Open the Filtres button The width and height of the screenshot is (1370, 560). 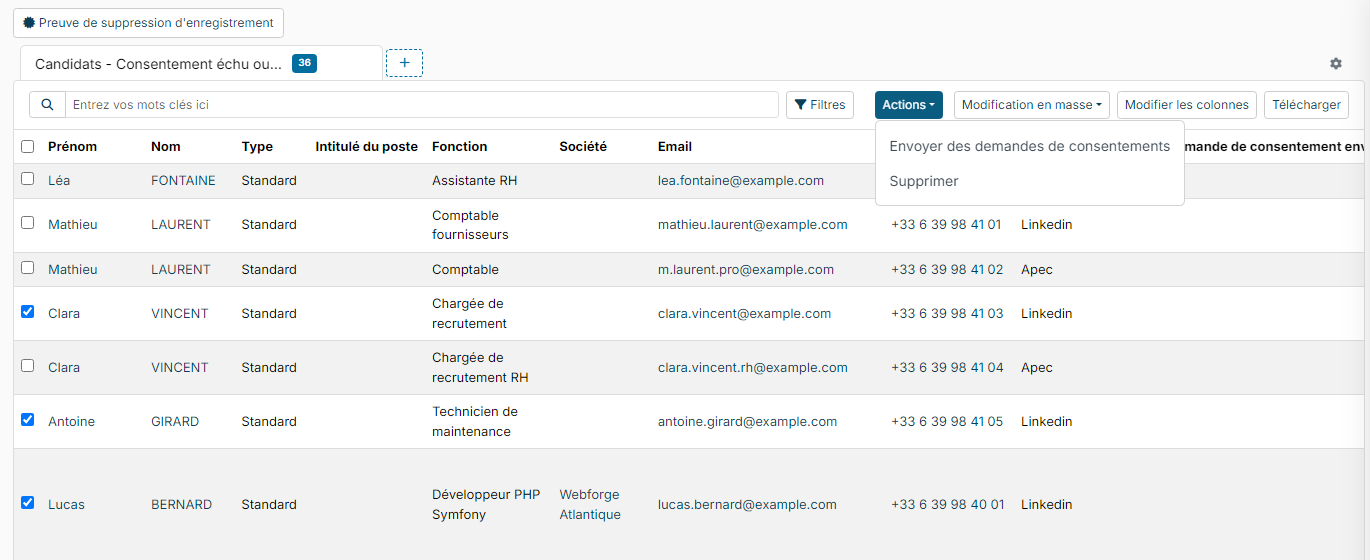point(820,105)
